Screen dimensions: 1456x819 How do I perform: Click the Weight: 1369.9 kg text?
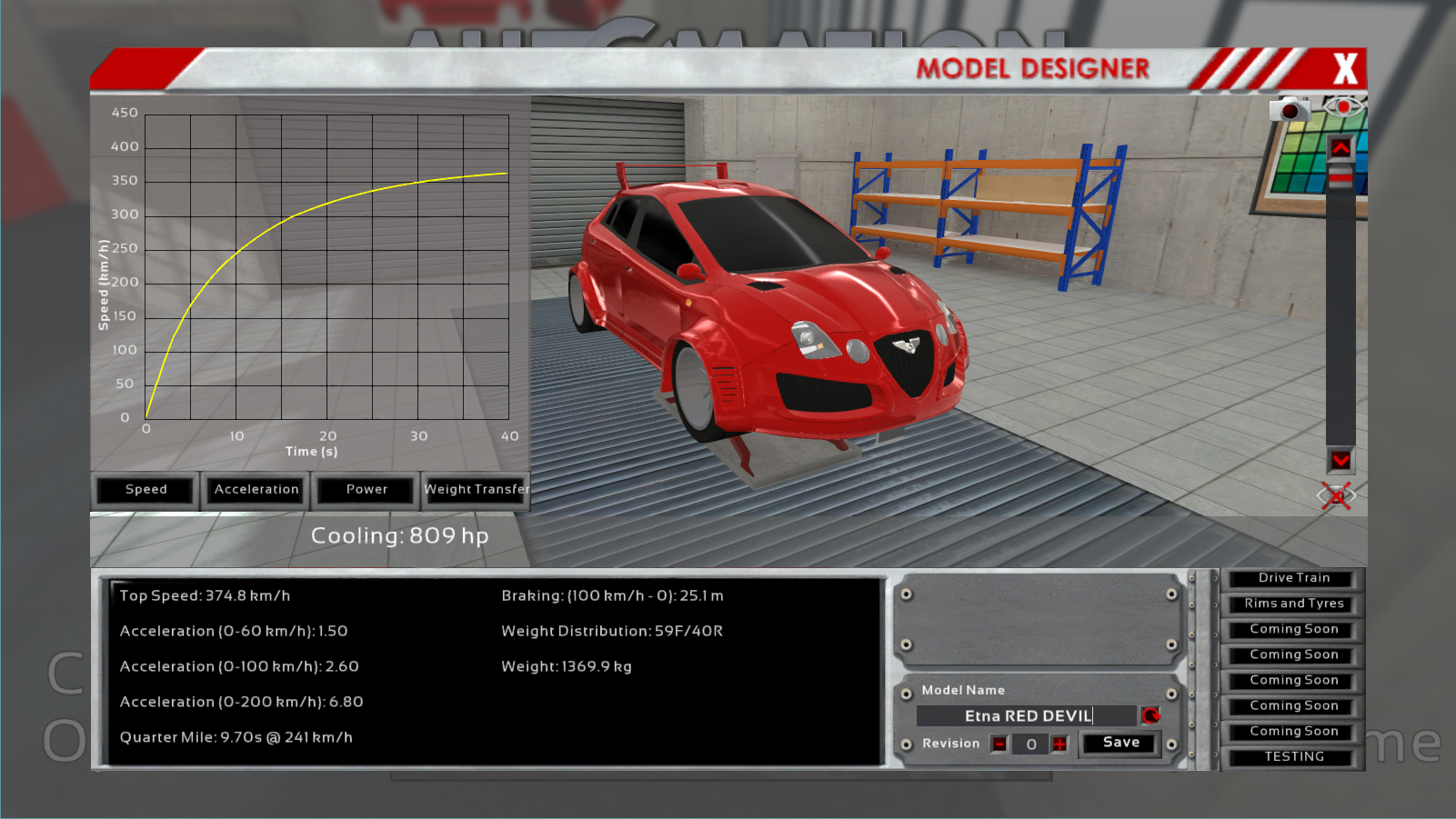click(x=566, y=667)
